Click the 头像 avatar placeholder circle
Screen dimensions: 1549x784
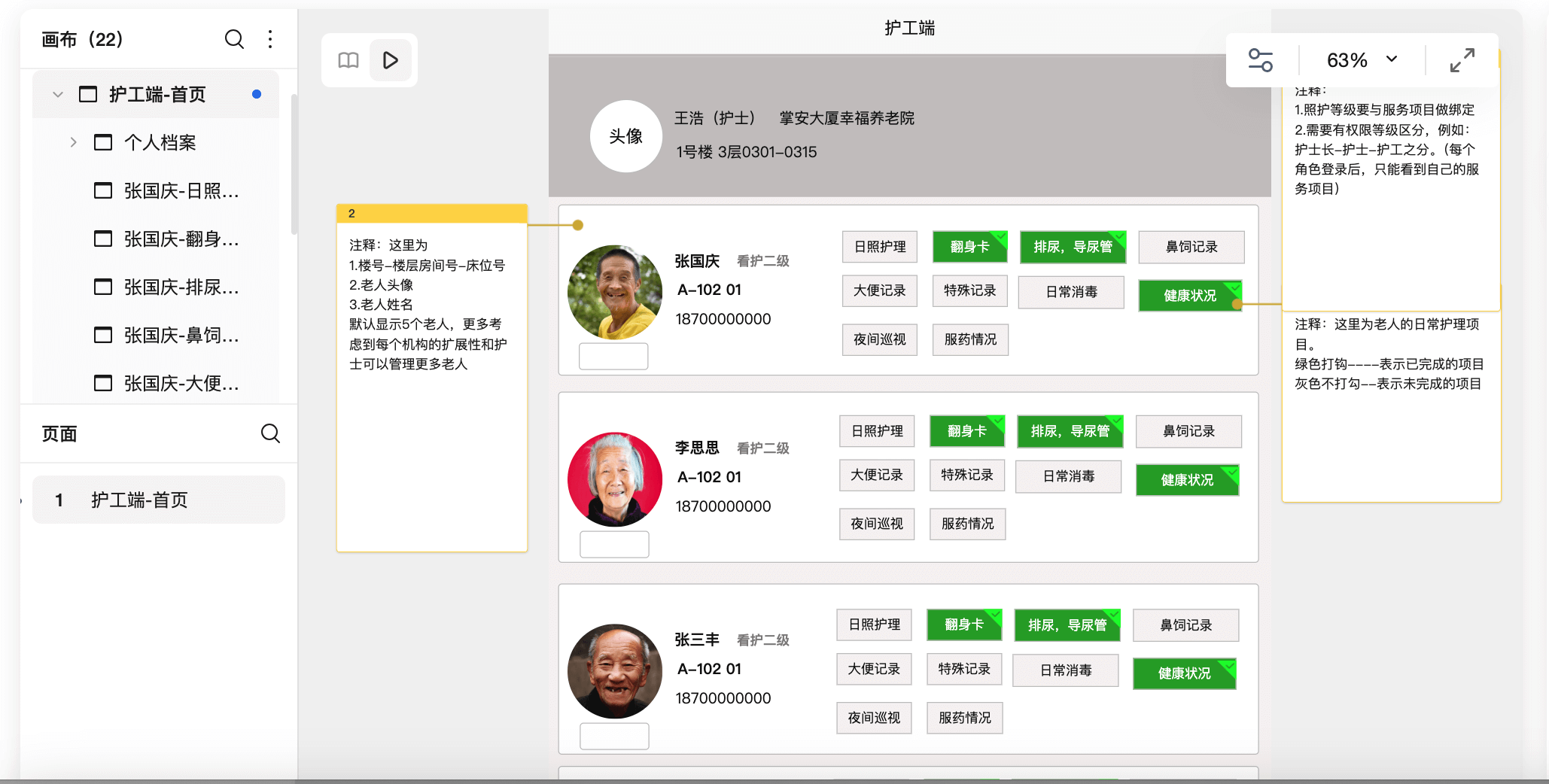(x=626, y=136)
